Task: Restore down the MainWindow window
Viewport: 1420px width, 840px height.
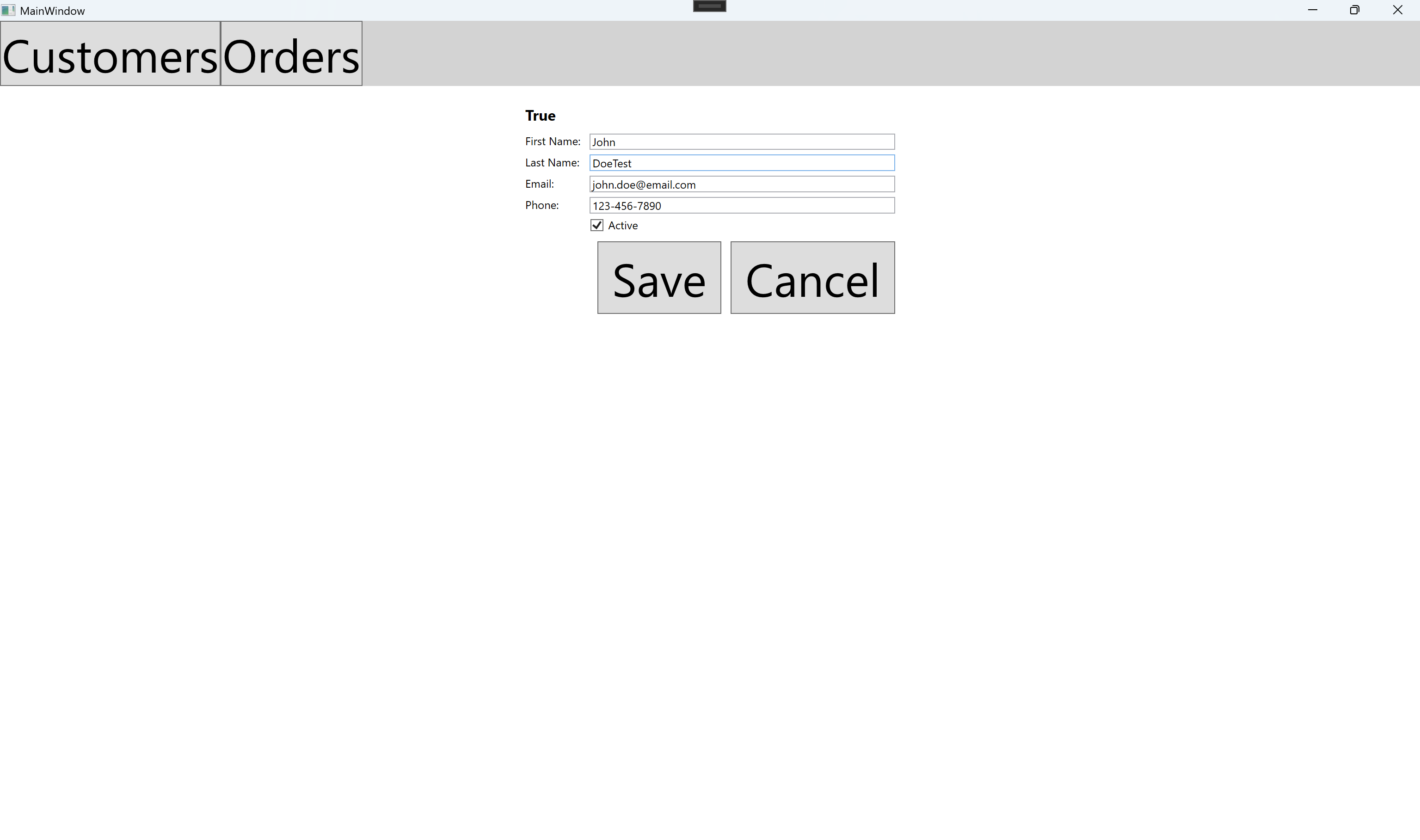Action: [x=1354, y=10]
